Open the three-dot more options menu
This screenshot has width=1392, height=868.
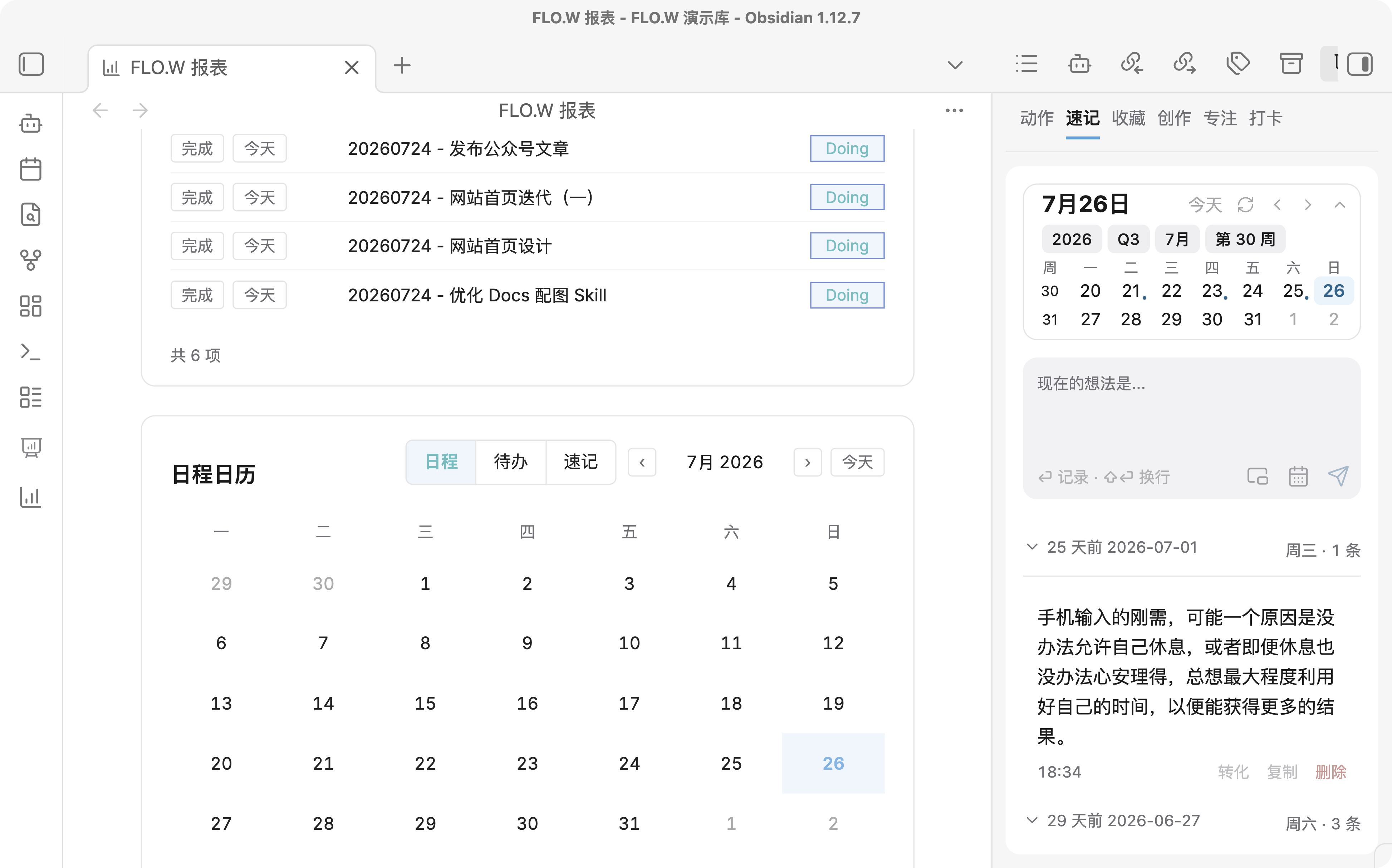[955, 110]
